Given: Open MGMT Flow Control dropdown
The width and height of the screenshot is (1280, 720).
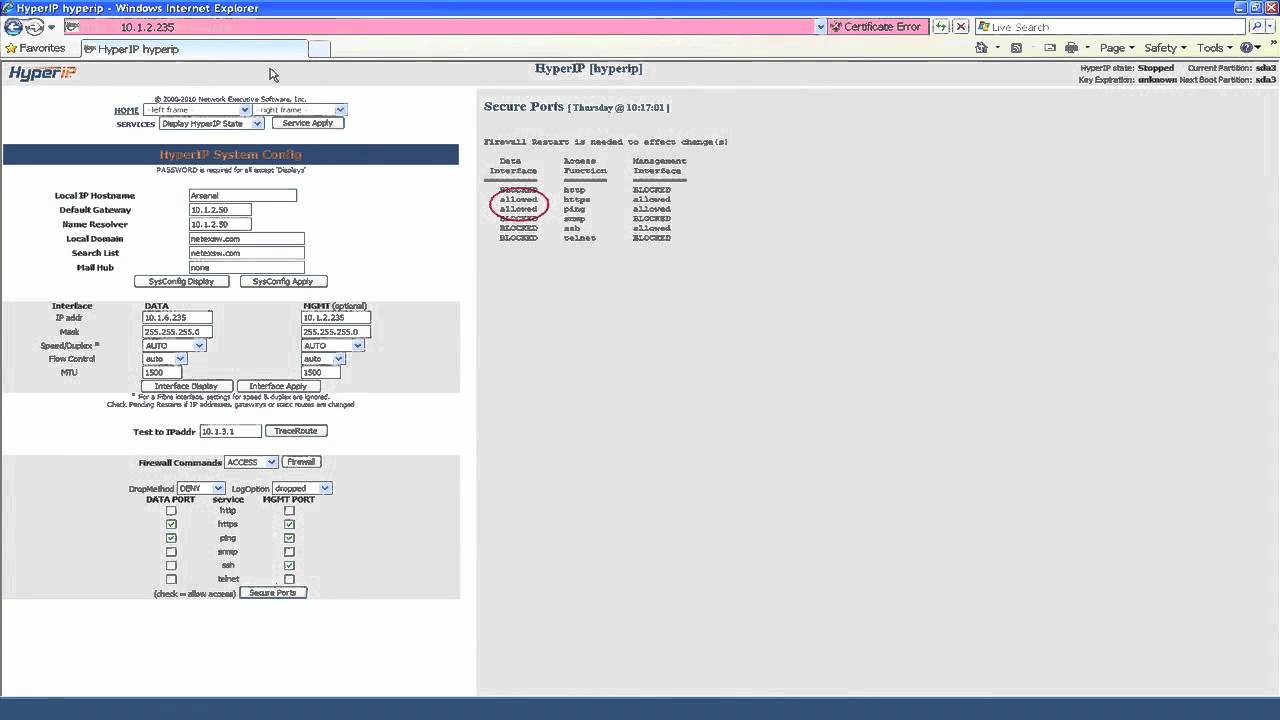Looking at the screenshot, I should point(323,359).
